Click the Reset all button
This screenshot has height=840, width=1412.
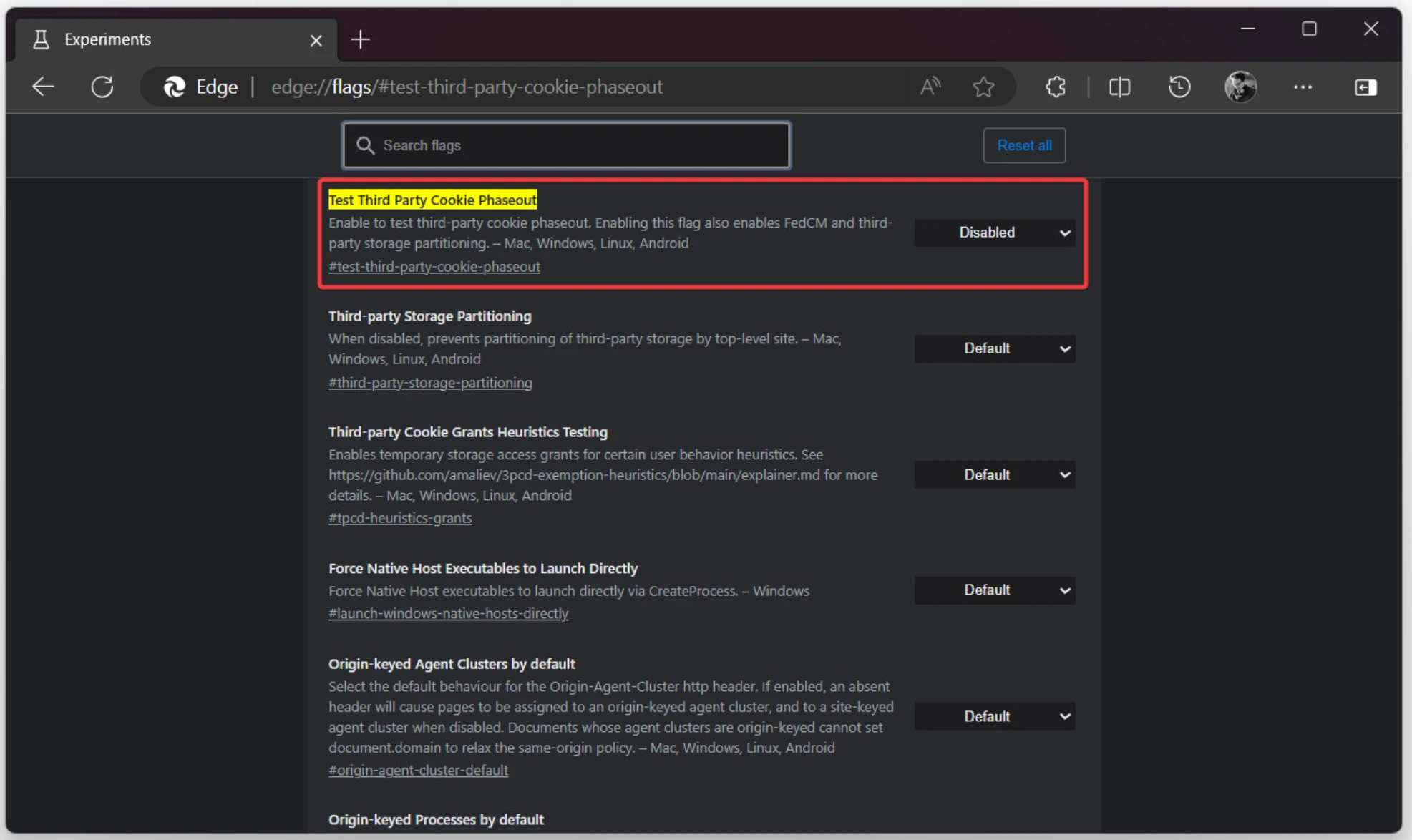coord(1024,145)
